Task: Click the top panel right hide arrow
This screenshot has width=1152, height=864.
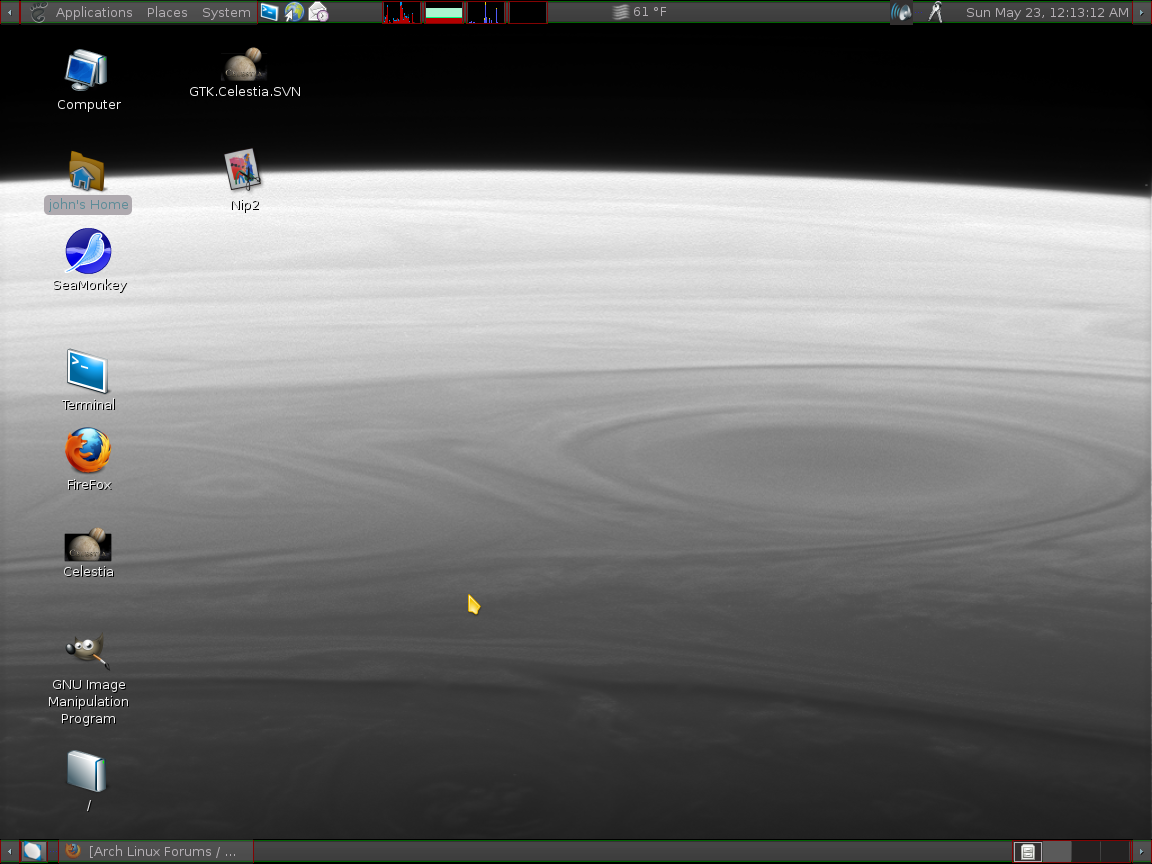Action: point(1142,12)
